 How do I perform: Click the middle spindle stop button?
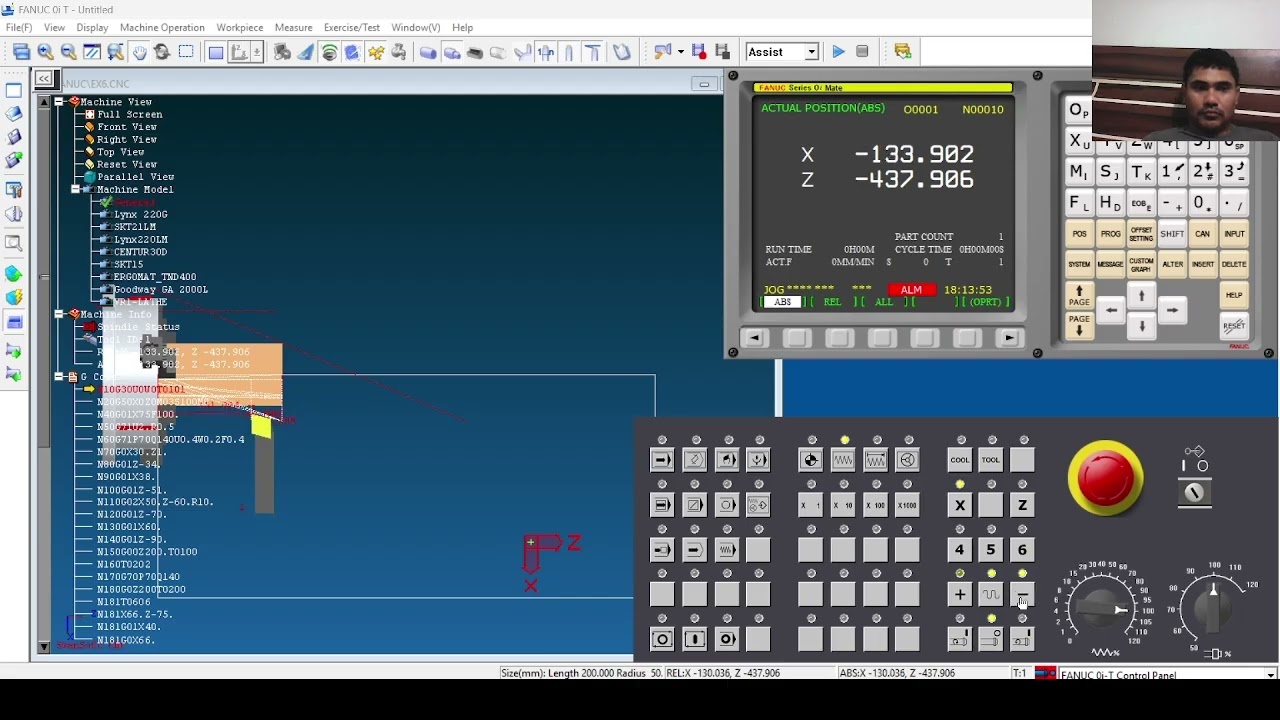[x=990, y=639]
